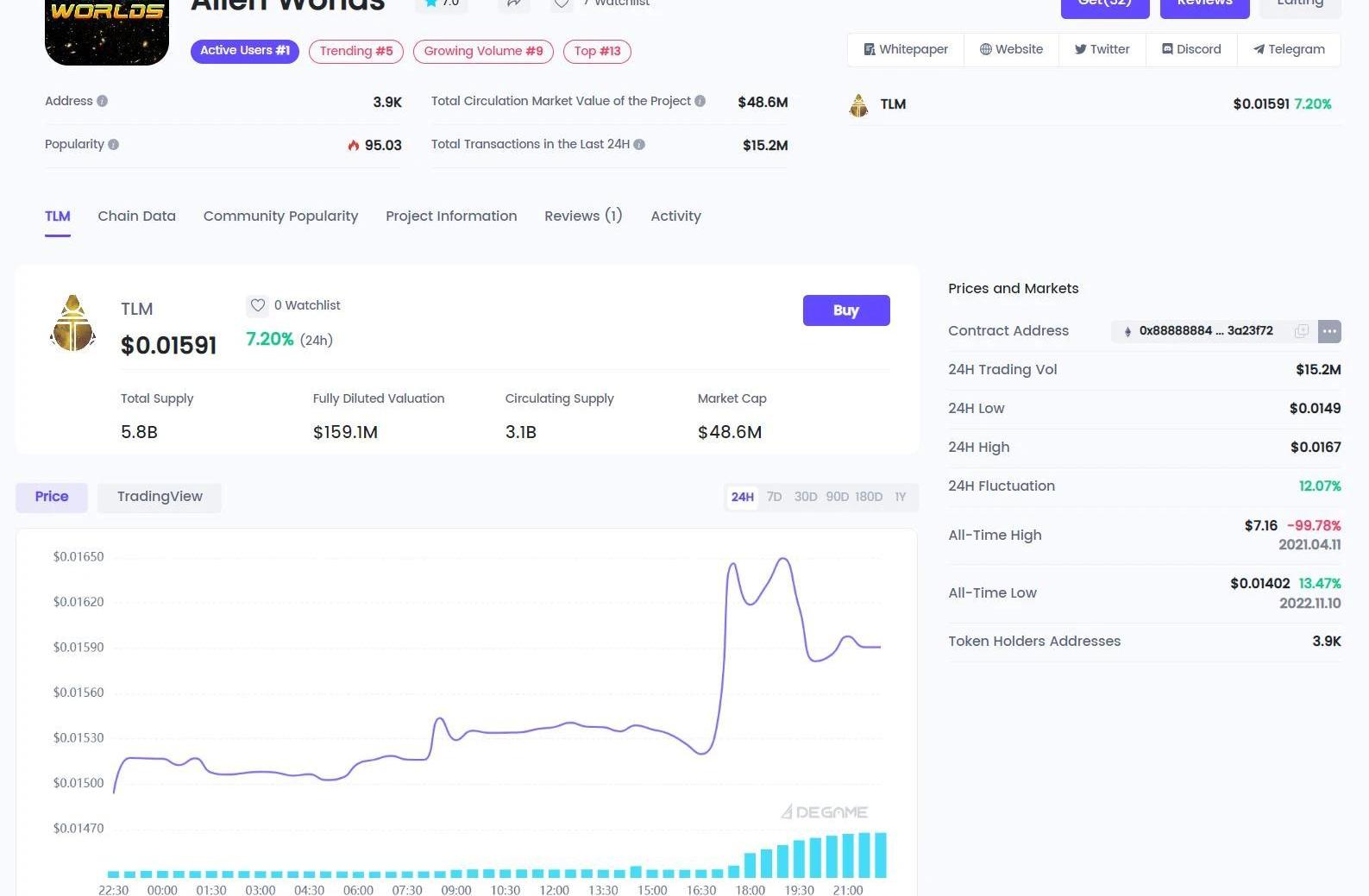Screen dimensions: 1369x896
Task: Click the contract address 0x88888884 ... 3a23f72
Action: coord(1206,331)
